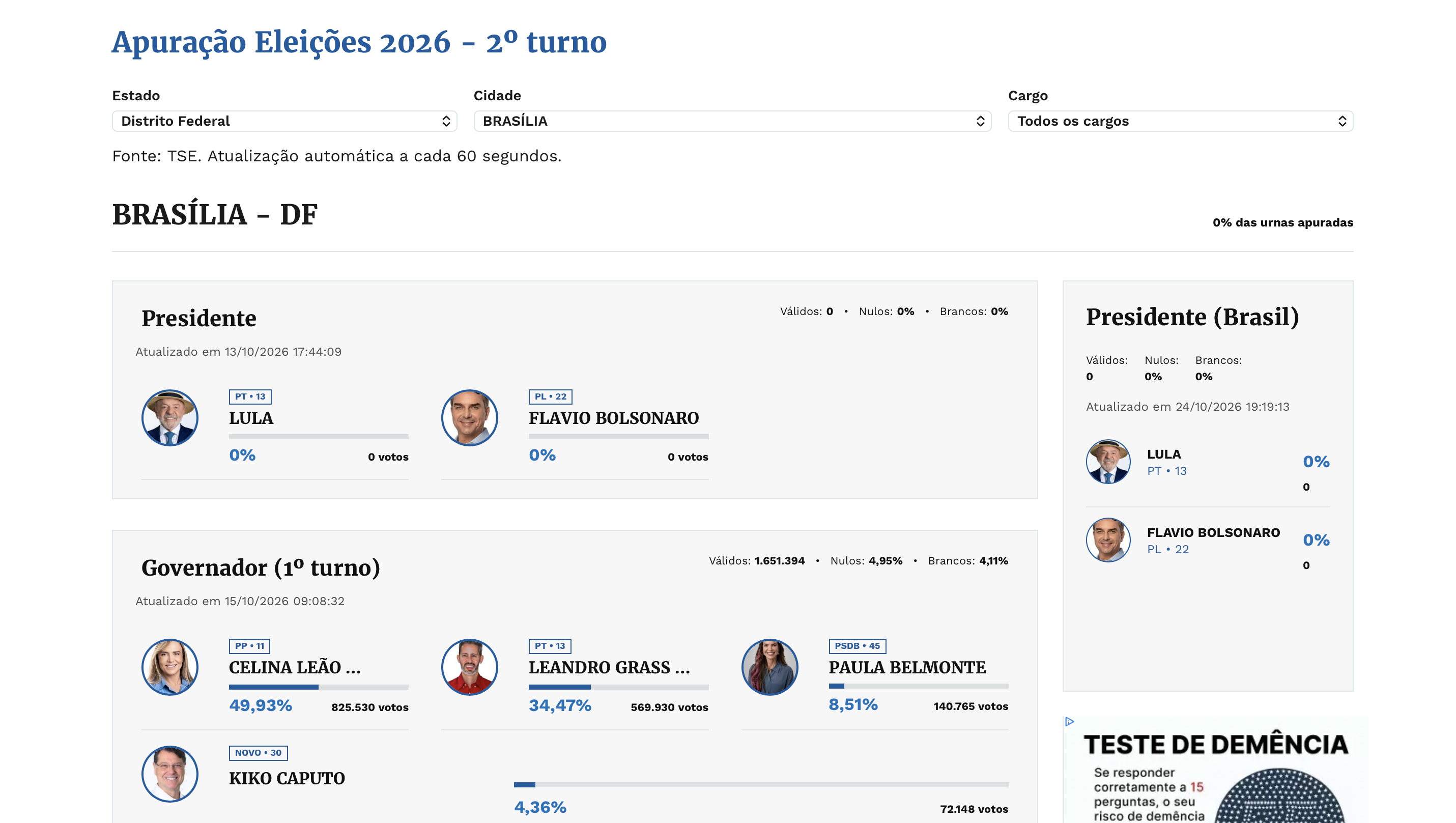Click Leandro Grass's candidate photo

(469, 667)
